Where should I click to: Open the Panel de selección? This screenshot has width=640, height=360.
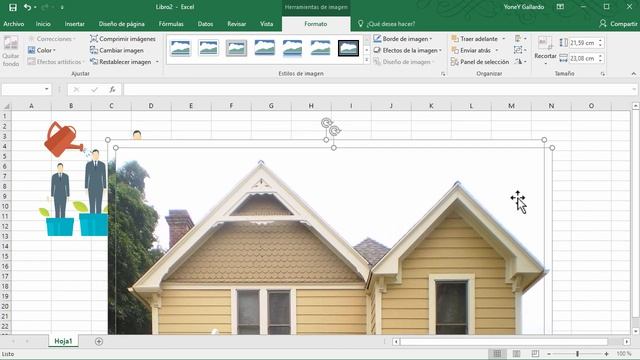point(480,62)
